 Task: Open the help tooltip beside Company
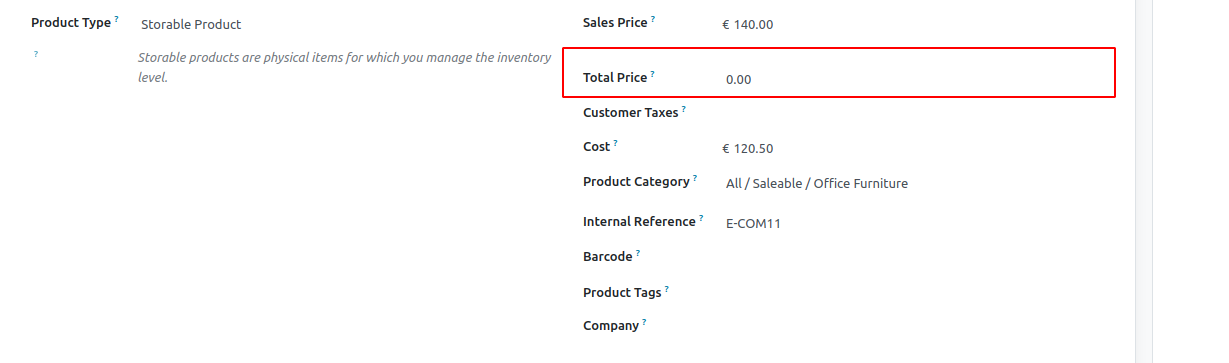coord(644,322)
